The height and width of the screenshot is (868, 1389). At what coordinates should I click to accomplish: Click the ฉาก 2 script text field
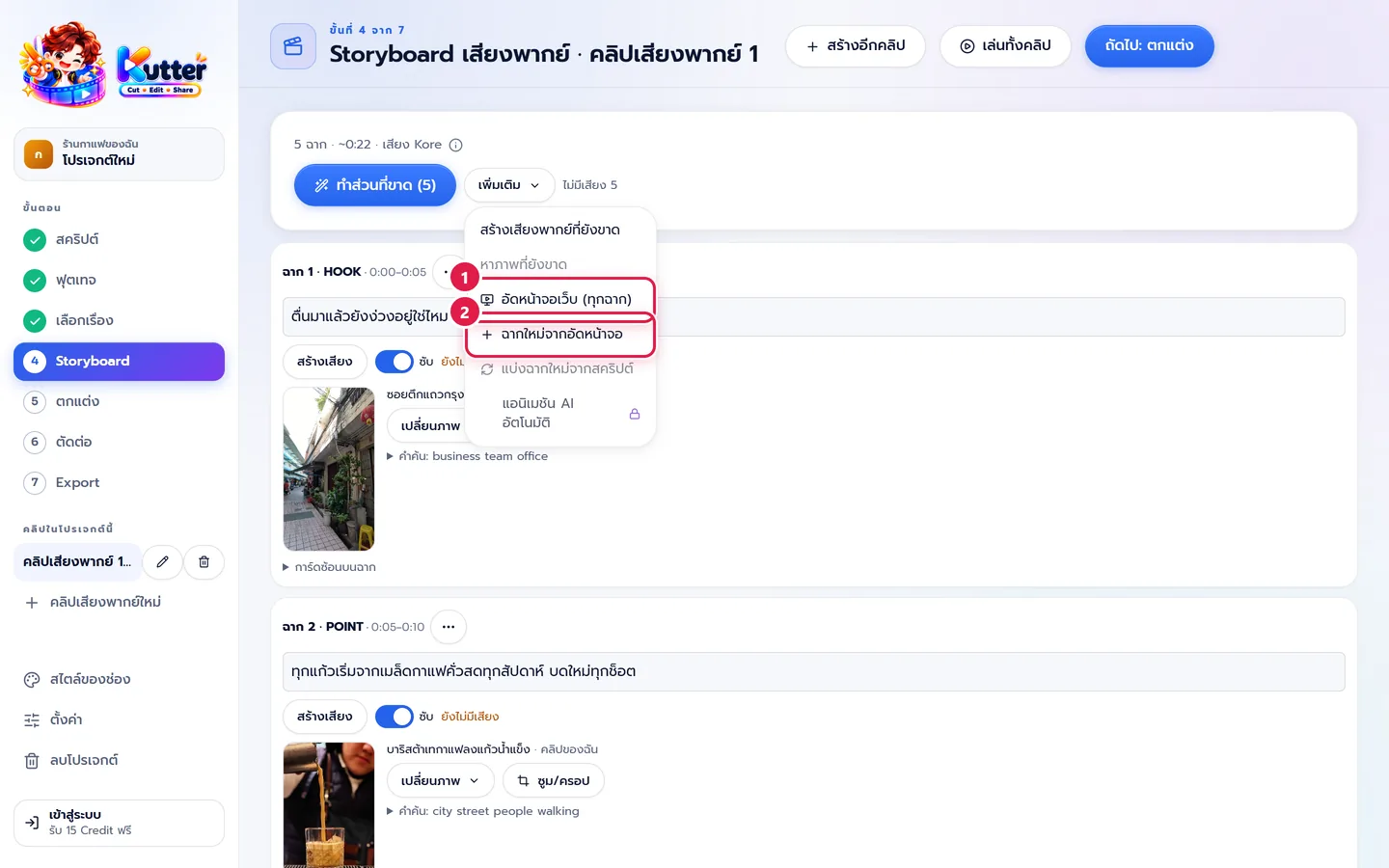(813, 671)
